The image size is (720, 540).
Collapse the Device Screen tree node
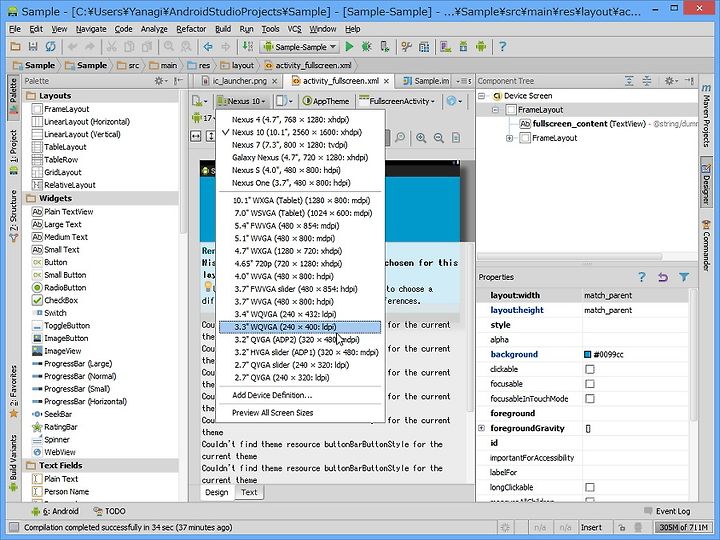click(481, 96)
